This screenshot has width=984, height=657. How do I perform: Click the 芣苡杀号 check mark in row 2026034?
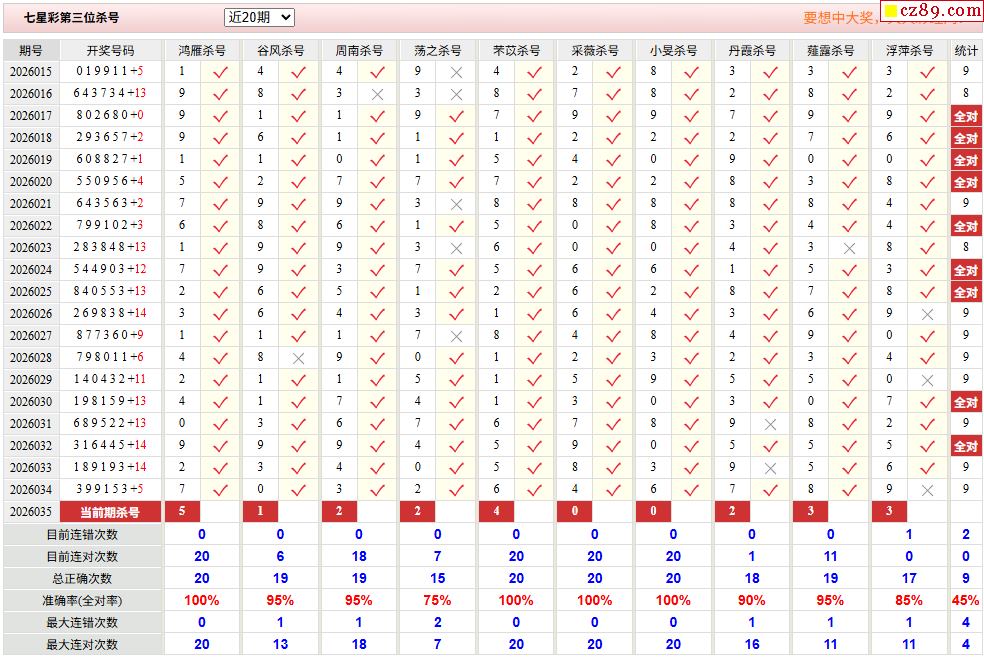coord(535,490)
